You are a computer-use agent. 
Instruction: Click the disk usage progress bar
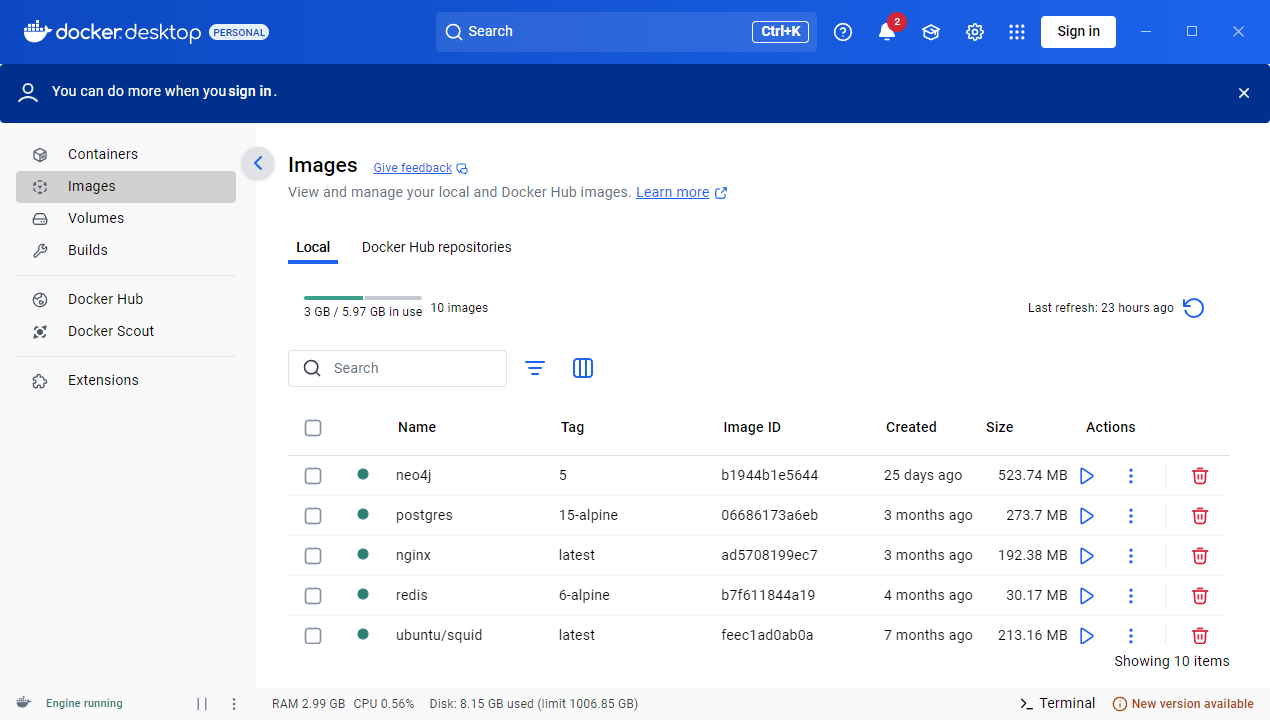click(363, 298)
